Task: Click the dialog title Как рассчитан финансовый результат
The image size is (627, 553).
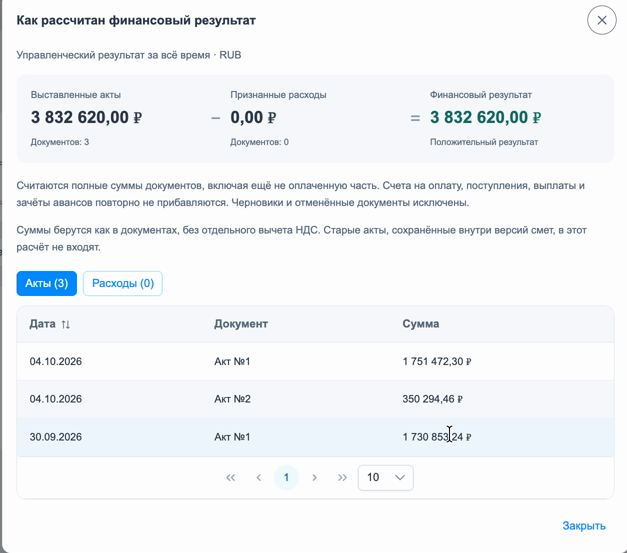Action: [136, 20]
